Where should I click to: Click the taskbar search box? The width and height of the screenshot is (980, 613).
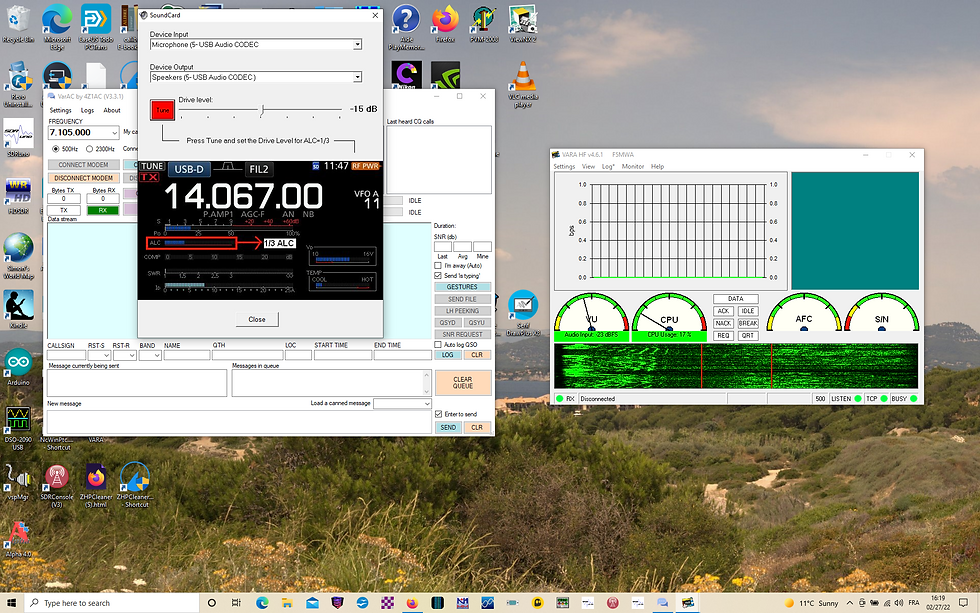[112, 602]
